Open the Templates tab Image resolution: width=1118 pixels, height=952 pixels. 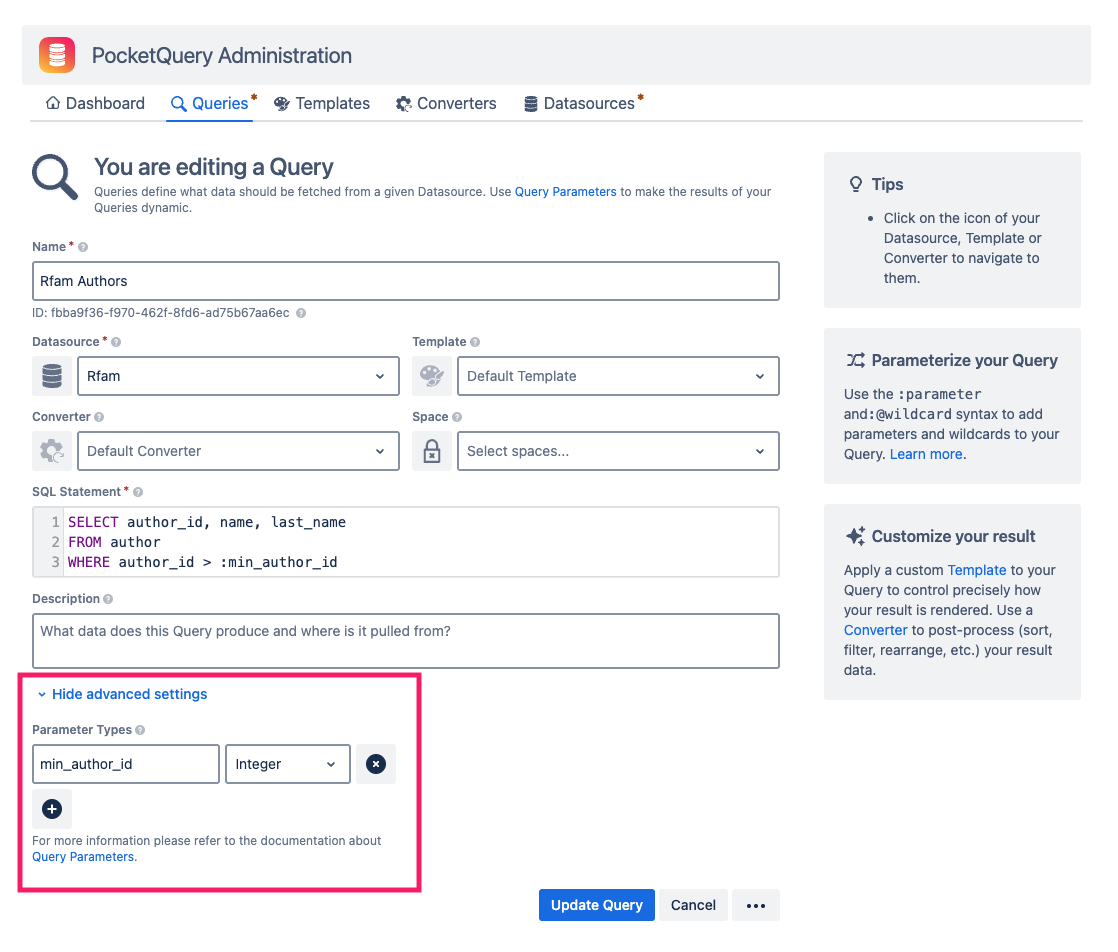tap(322, 103)
